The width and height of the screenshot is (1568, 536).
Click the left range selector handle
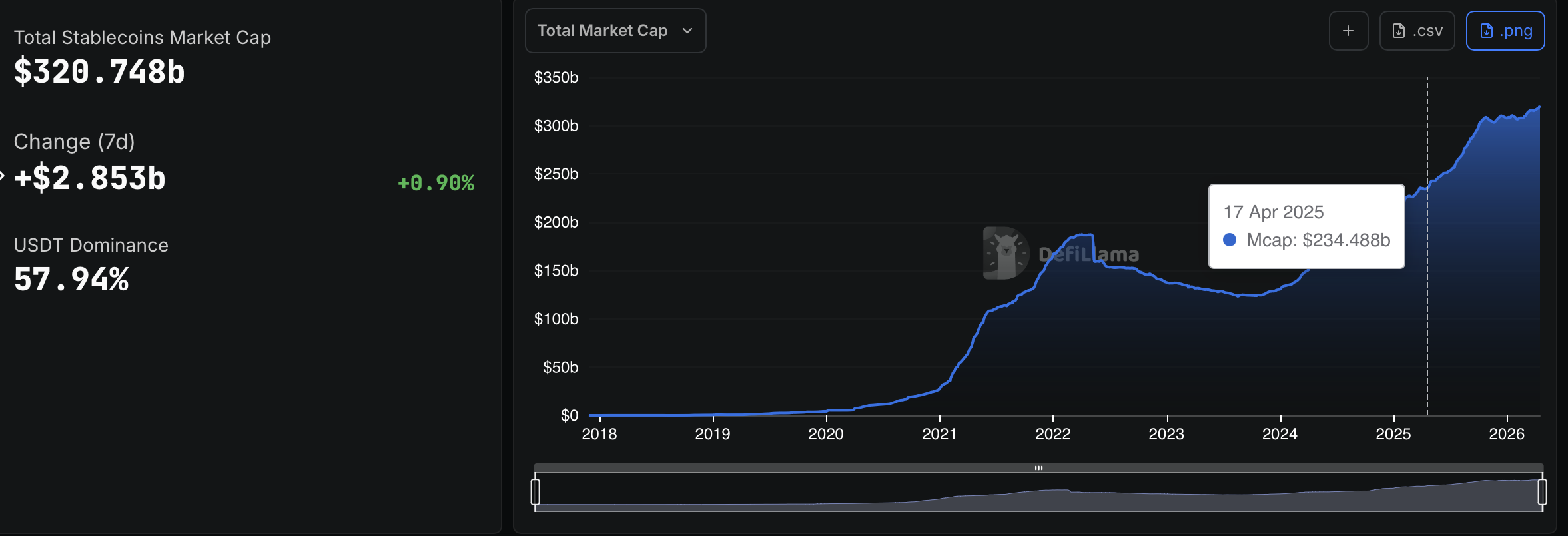[x=535, y=492]
